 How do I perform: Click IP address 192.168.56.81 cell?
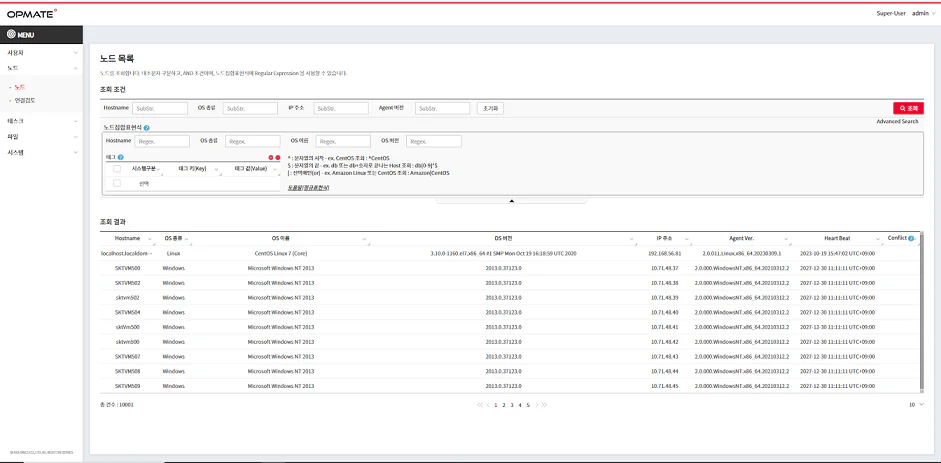(x=666, y=254)
